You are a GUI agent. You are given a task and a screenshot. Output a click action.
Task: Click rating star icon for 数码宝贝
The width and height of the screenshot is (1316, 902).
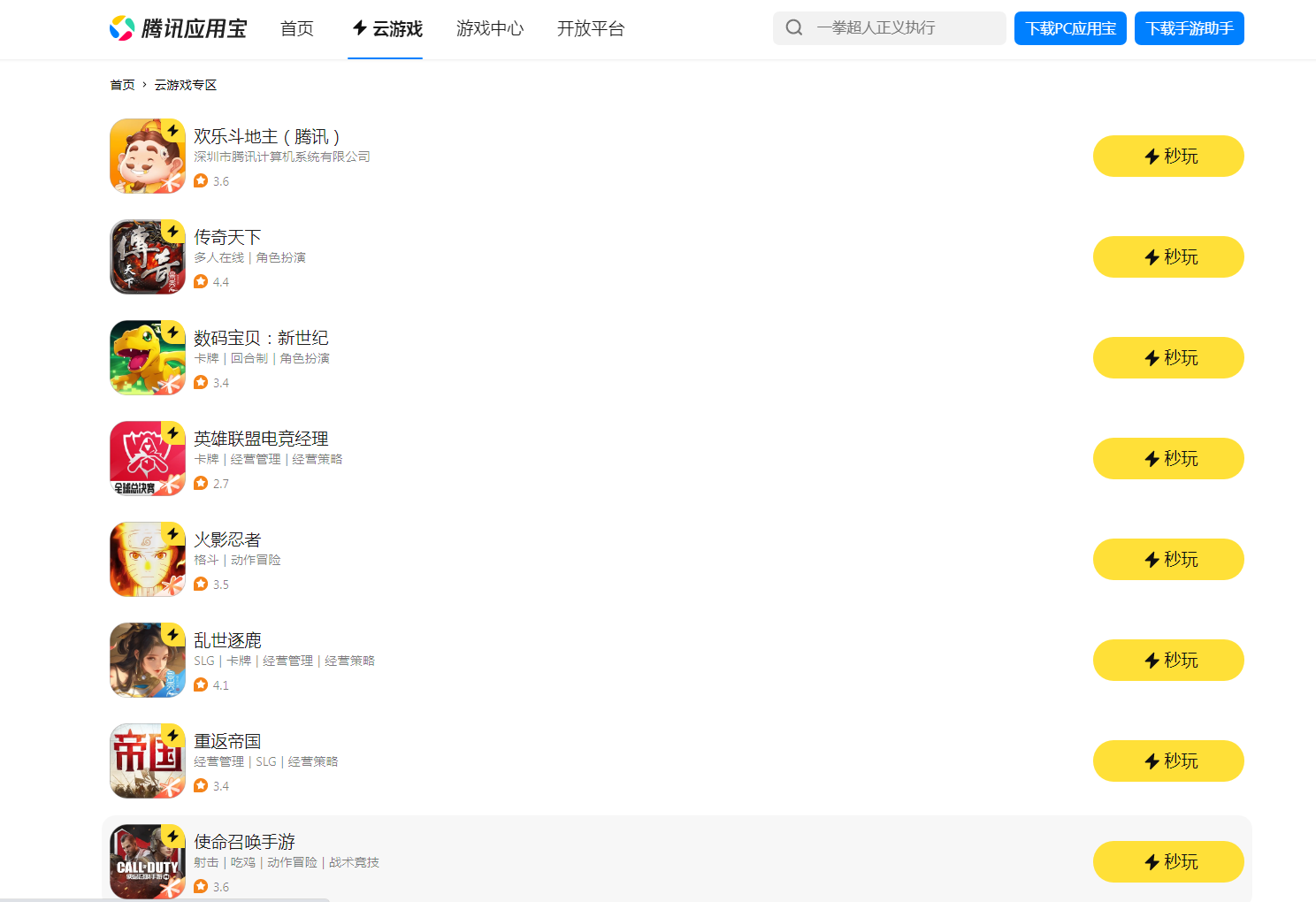(201, 382)
